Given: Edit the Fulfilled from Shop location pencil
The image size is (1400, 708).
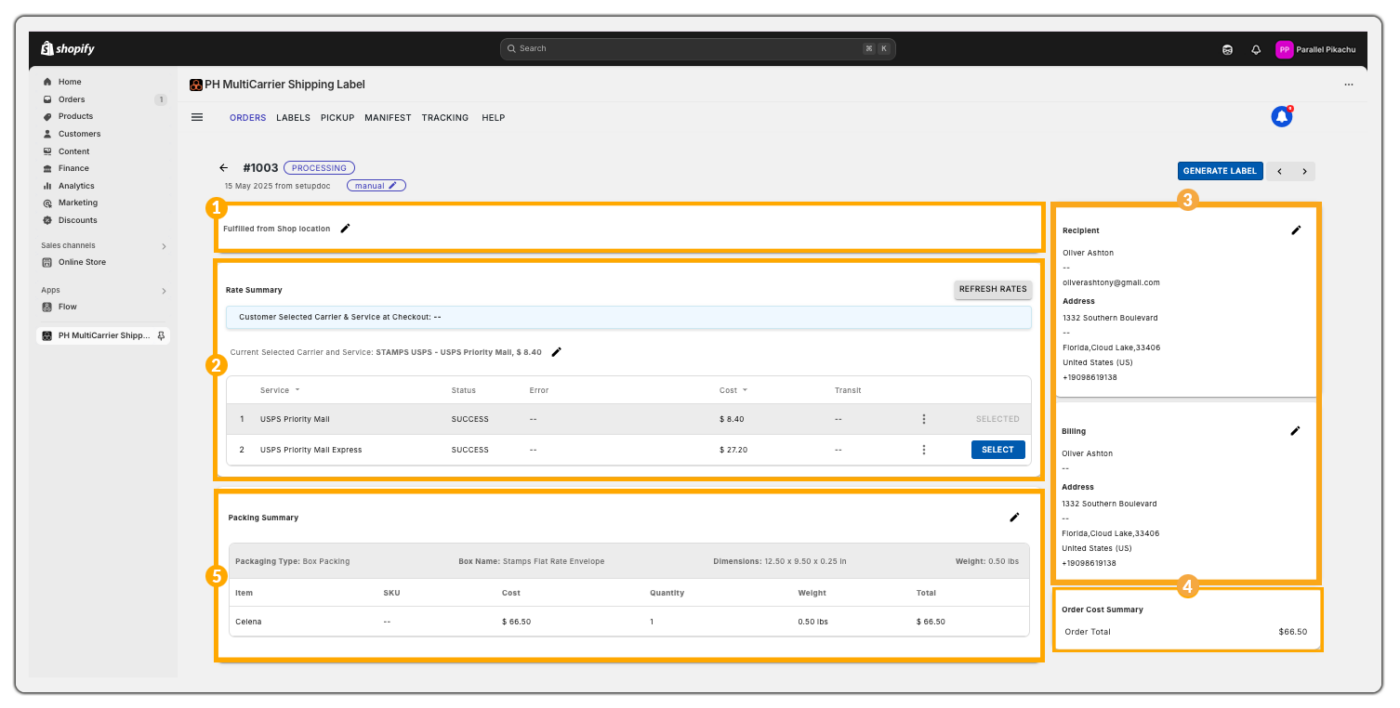Looking at the screenshot, I should coord(345,228).
